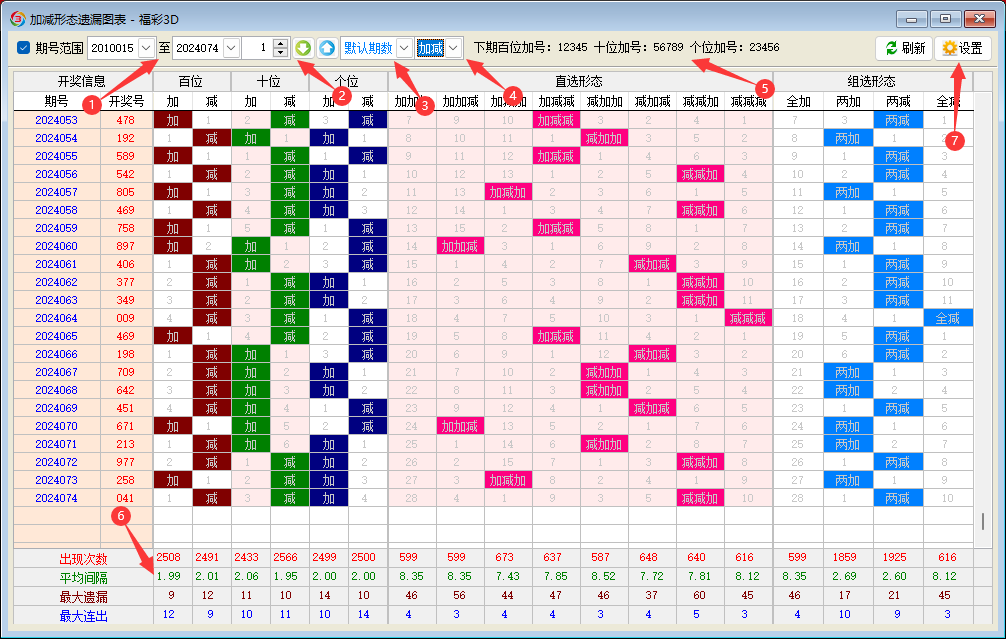Click the 刷新 refresh button
The image size is (1006, 639).
coord(903,48)
